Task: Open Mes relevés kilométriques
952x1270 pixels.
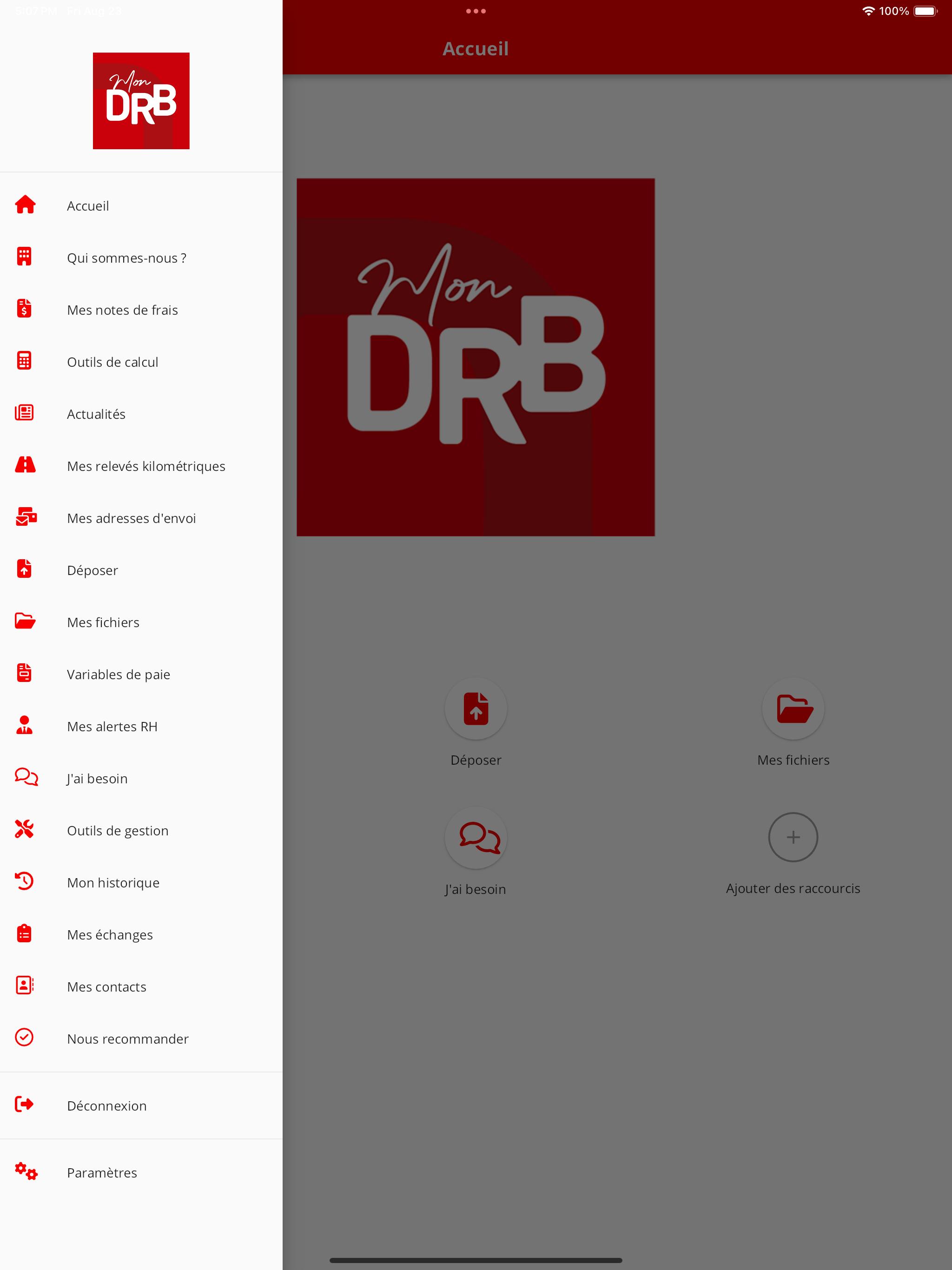Action: coord(141,466)
